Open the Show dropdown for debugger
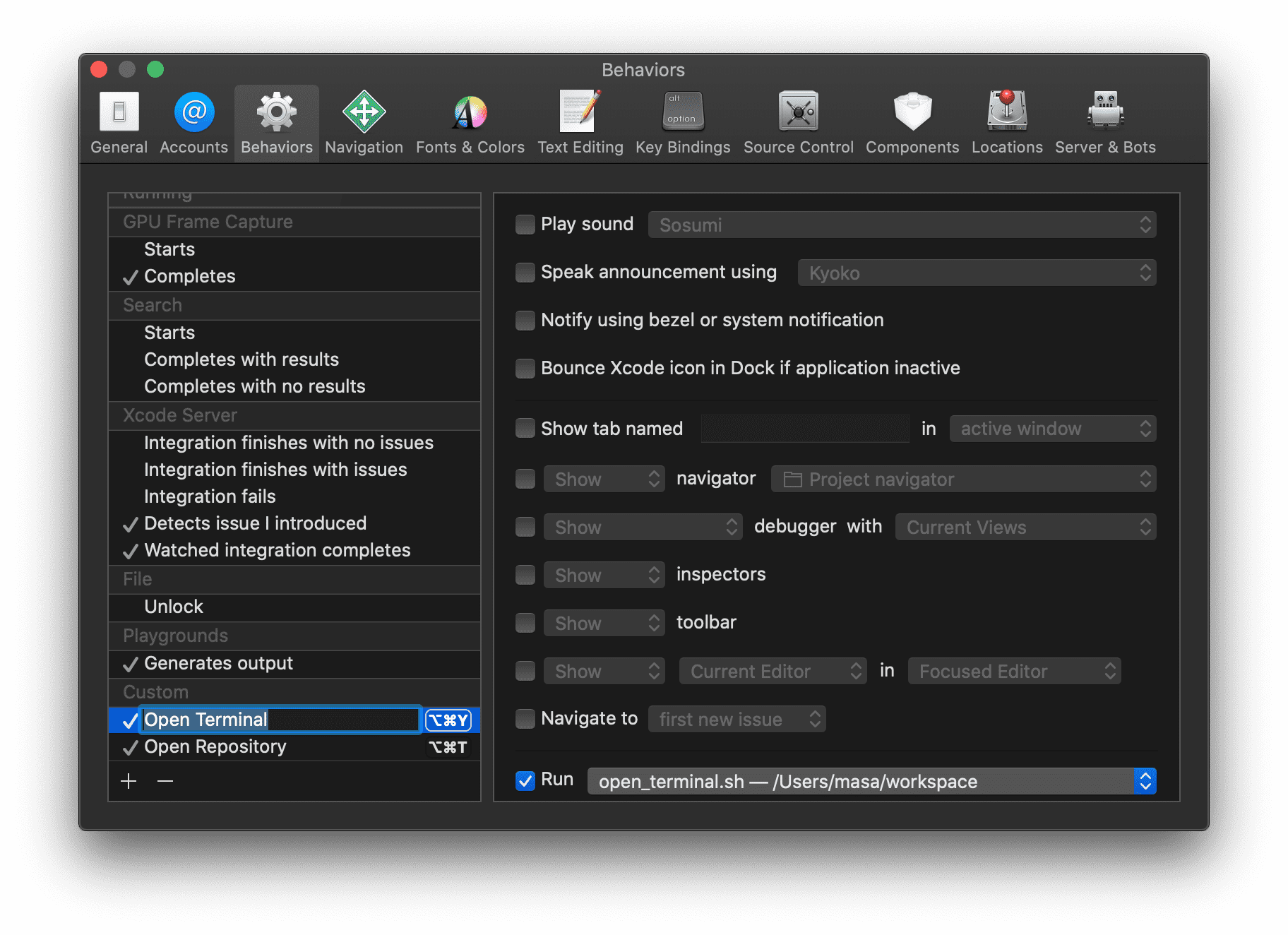The height and width of the screenshot is (935, 1288). [x=643, y=527]
